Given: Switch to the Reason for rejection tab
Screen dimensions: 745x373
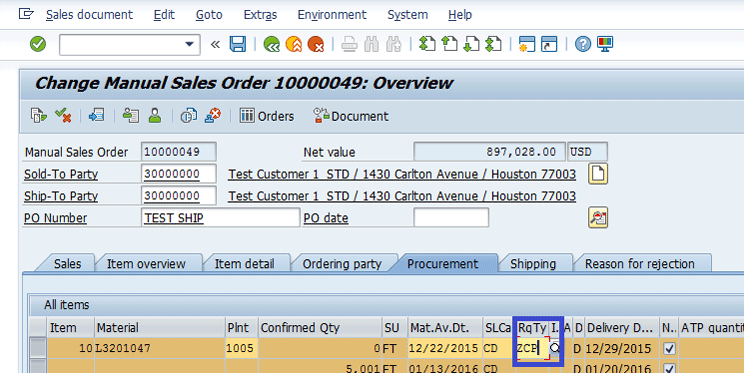Looking at the screenshot, I should tap(640, 264).
